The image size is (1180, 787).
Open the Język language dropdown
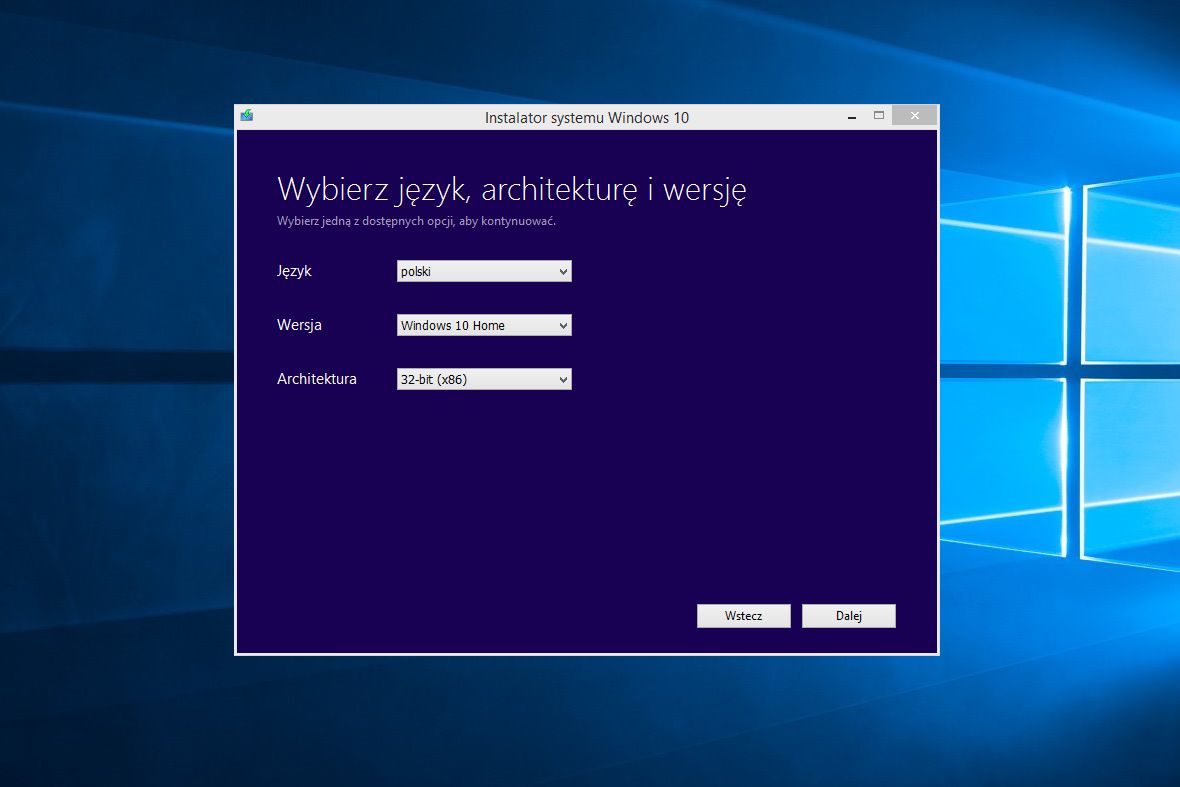click(484, 271)
